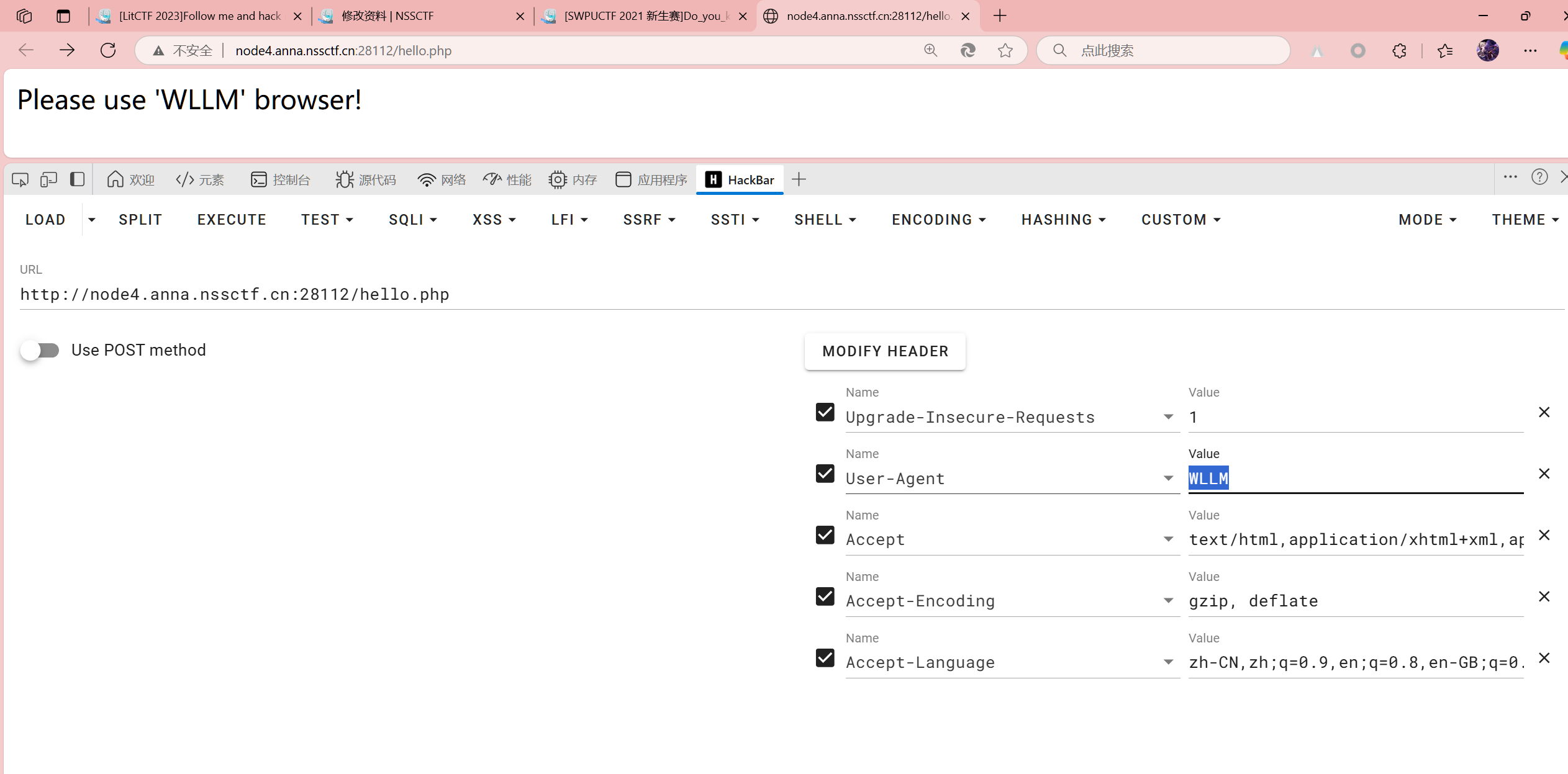The height and width of the screenshot is (774, 1568).
Task: Add new DevTools tab plus icon
Action: [x=799, y=179]
